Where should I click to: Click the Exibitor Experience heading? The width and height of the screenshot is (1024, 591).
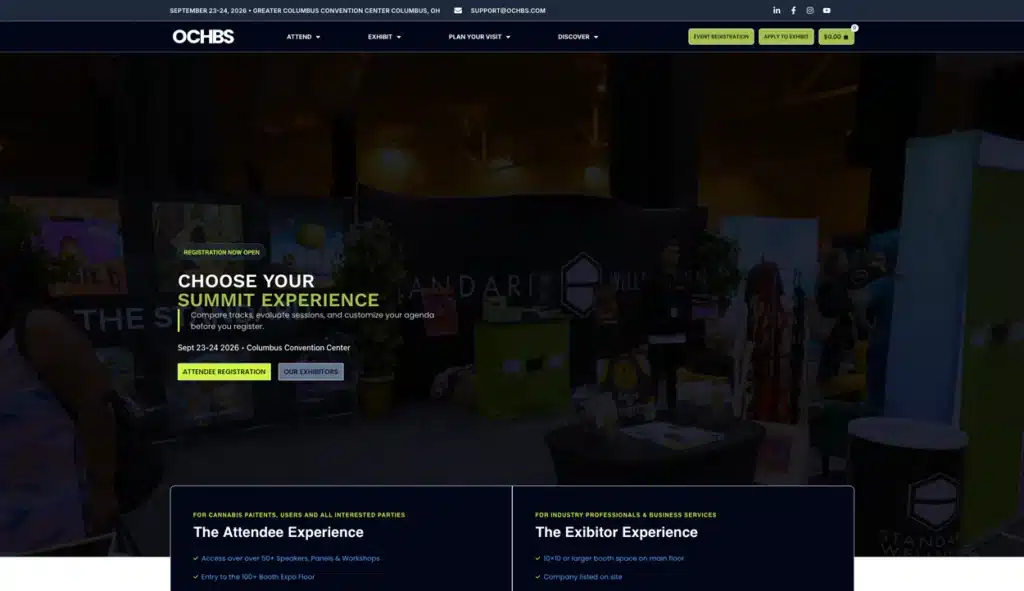click(616, 532)
